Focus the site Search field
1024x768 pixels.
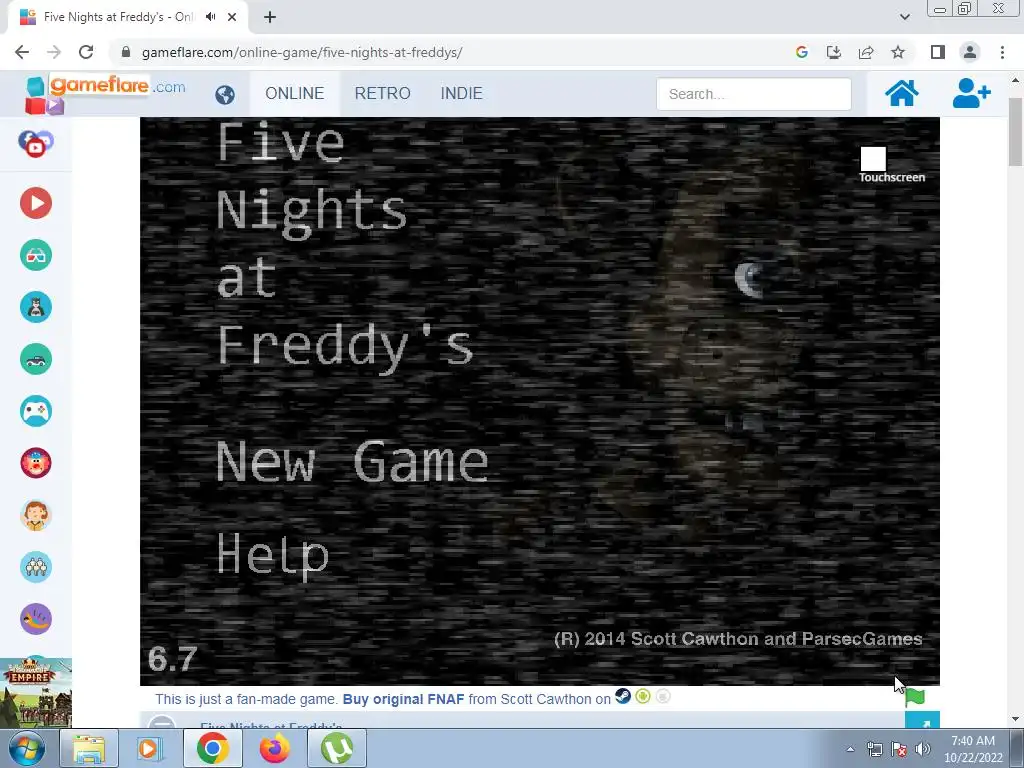754,94
